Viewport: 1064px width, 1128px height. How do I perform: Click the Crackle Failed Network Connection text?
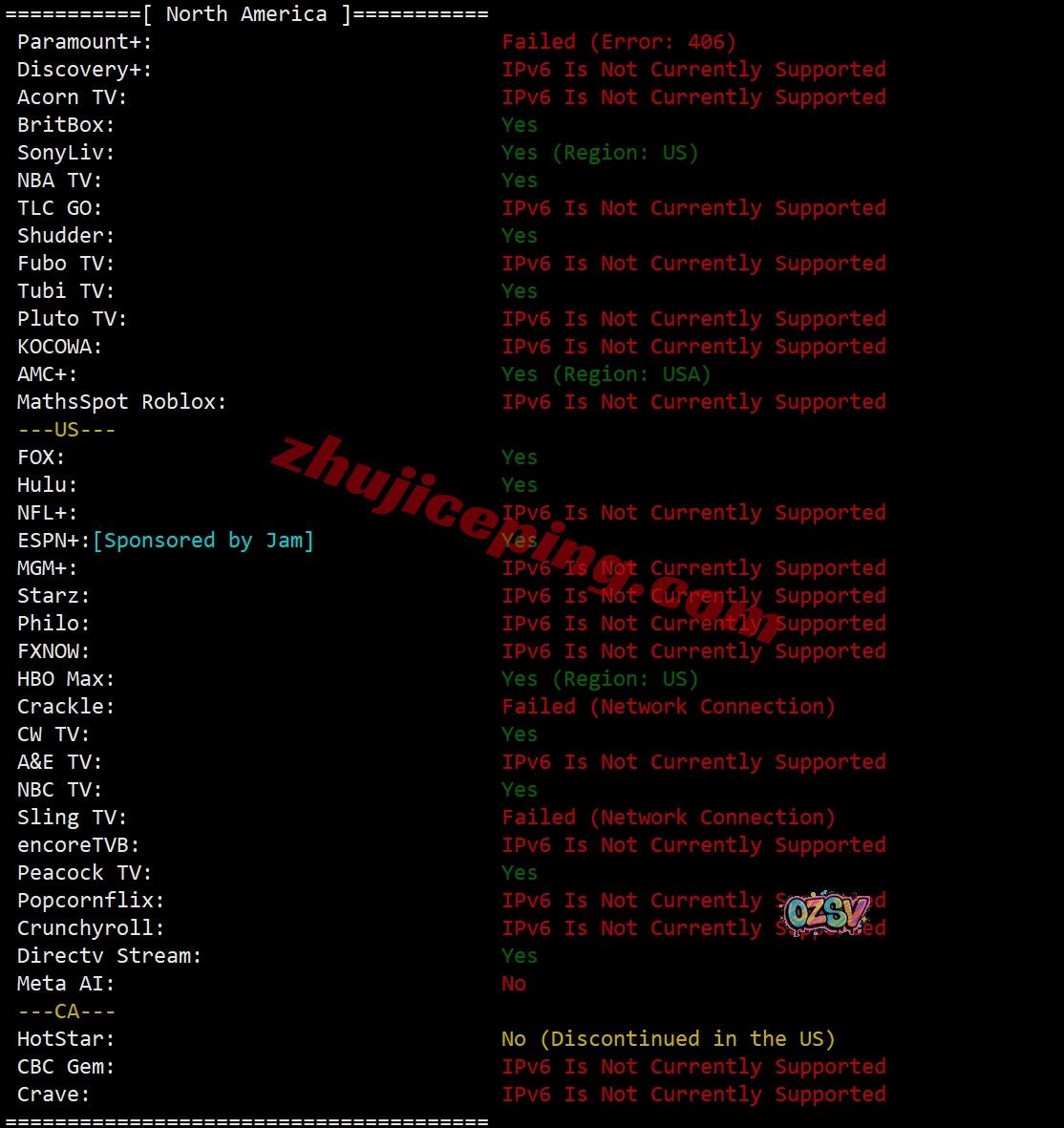669,707
